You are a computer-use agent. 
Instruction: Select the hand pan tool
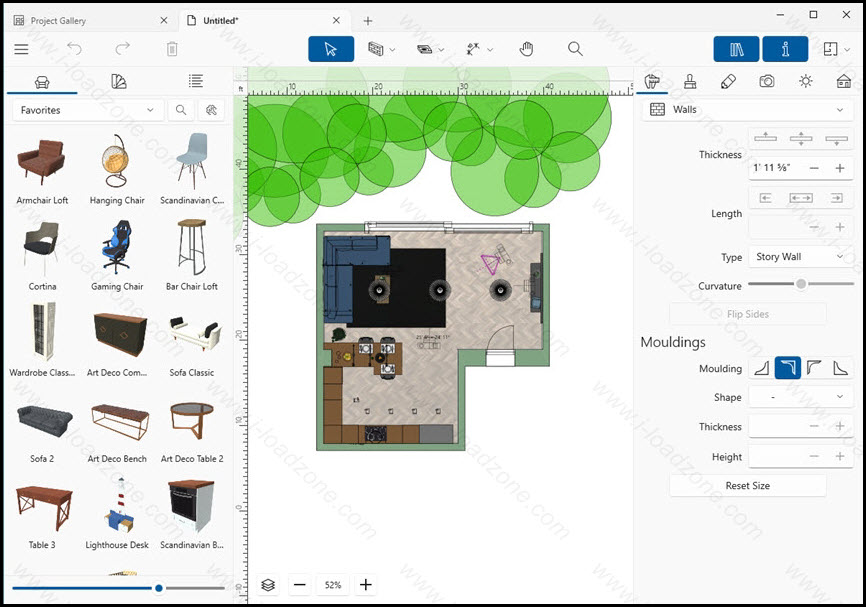click(x=526, y=49)
